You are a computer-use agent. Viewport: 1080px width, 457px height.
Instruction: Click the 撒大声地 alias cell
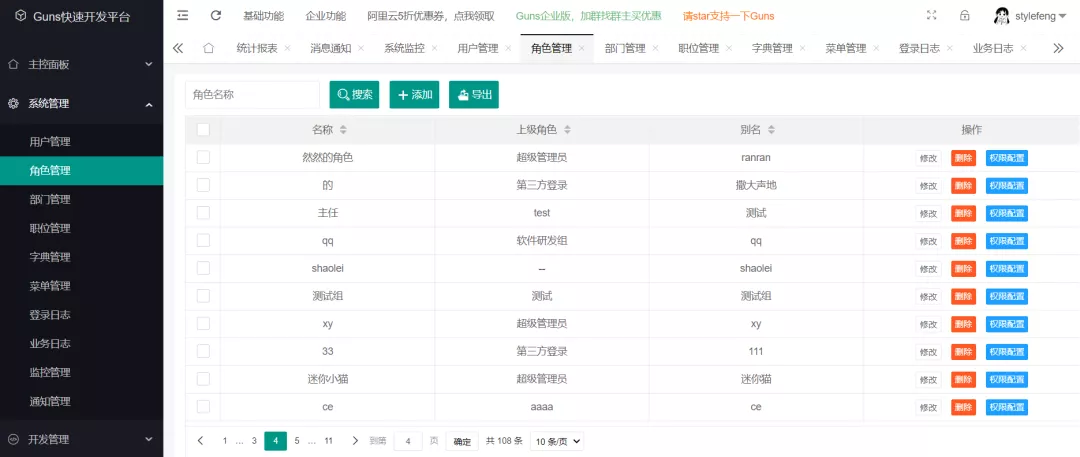tap(756, 185)
